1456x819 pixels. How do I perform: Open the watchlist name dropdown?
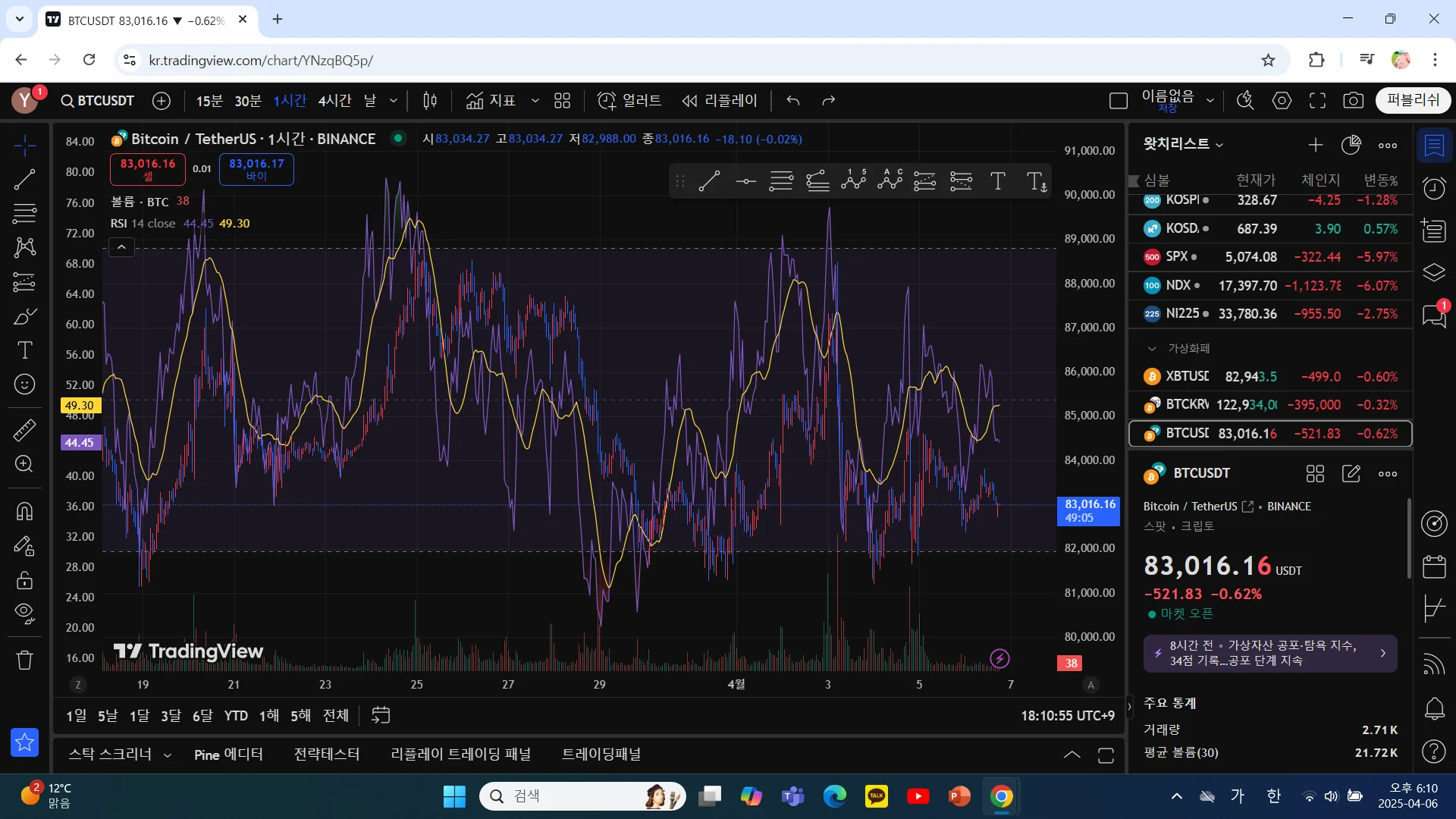pyautogui.click(x=1183, y=144)
